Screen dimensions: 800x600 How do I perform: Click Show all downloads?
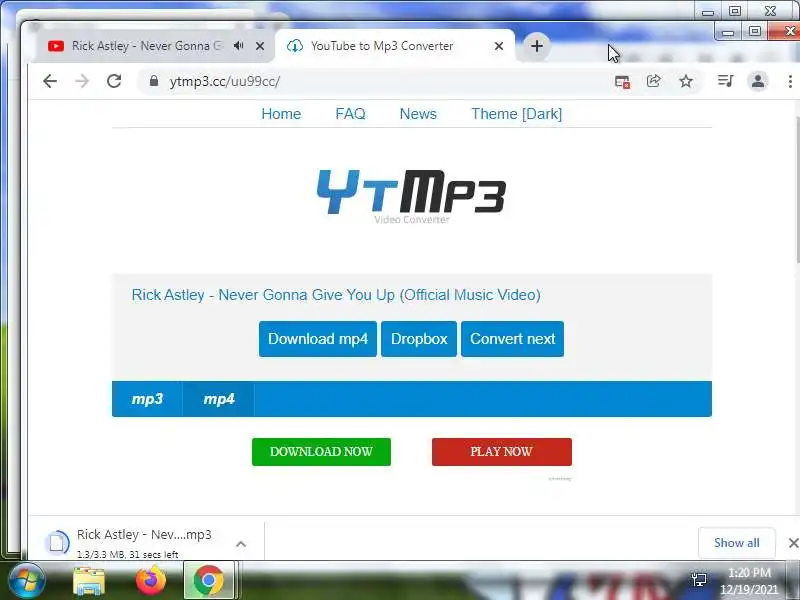pos(736,543)
